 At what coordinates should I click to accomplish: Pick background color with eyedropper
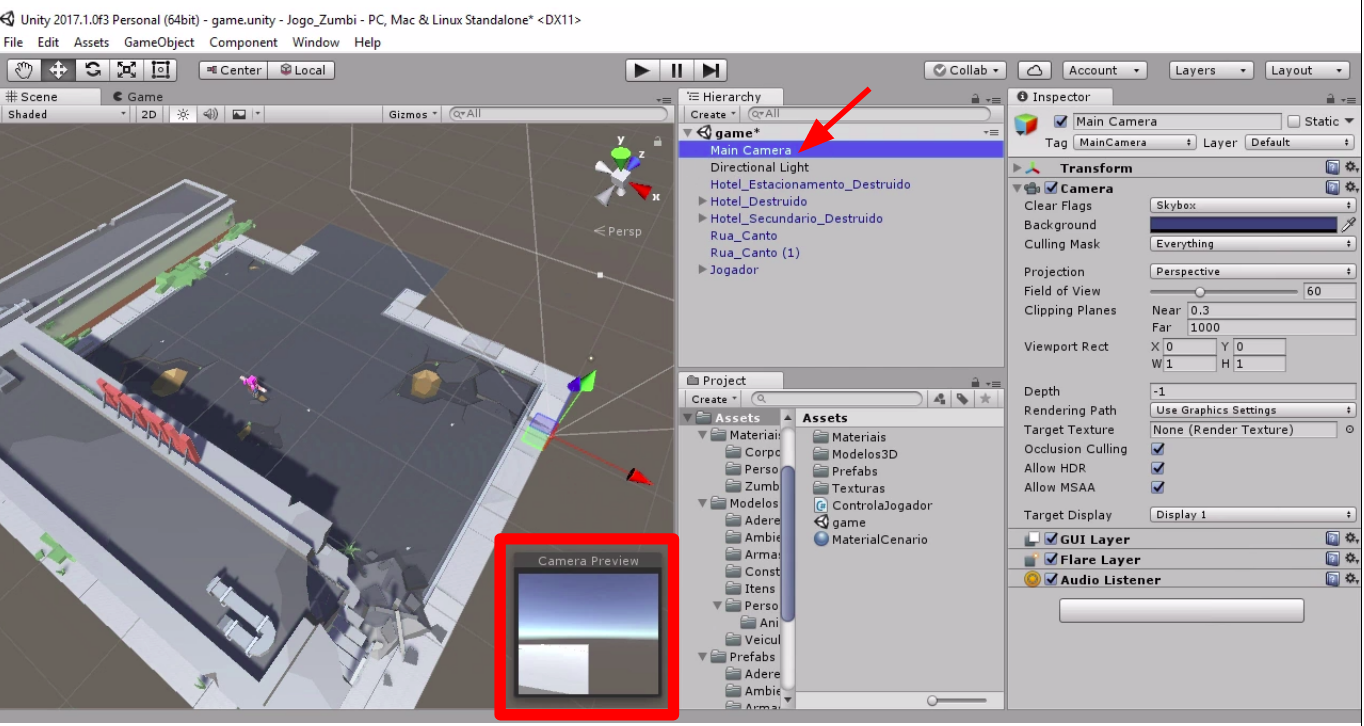1348,225
